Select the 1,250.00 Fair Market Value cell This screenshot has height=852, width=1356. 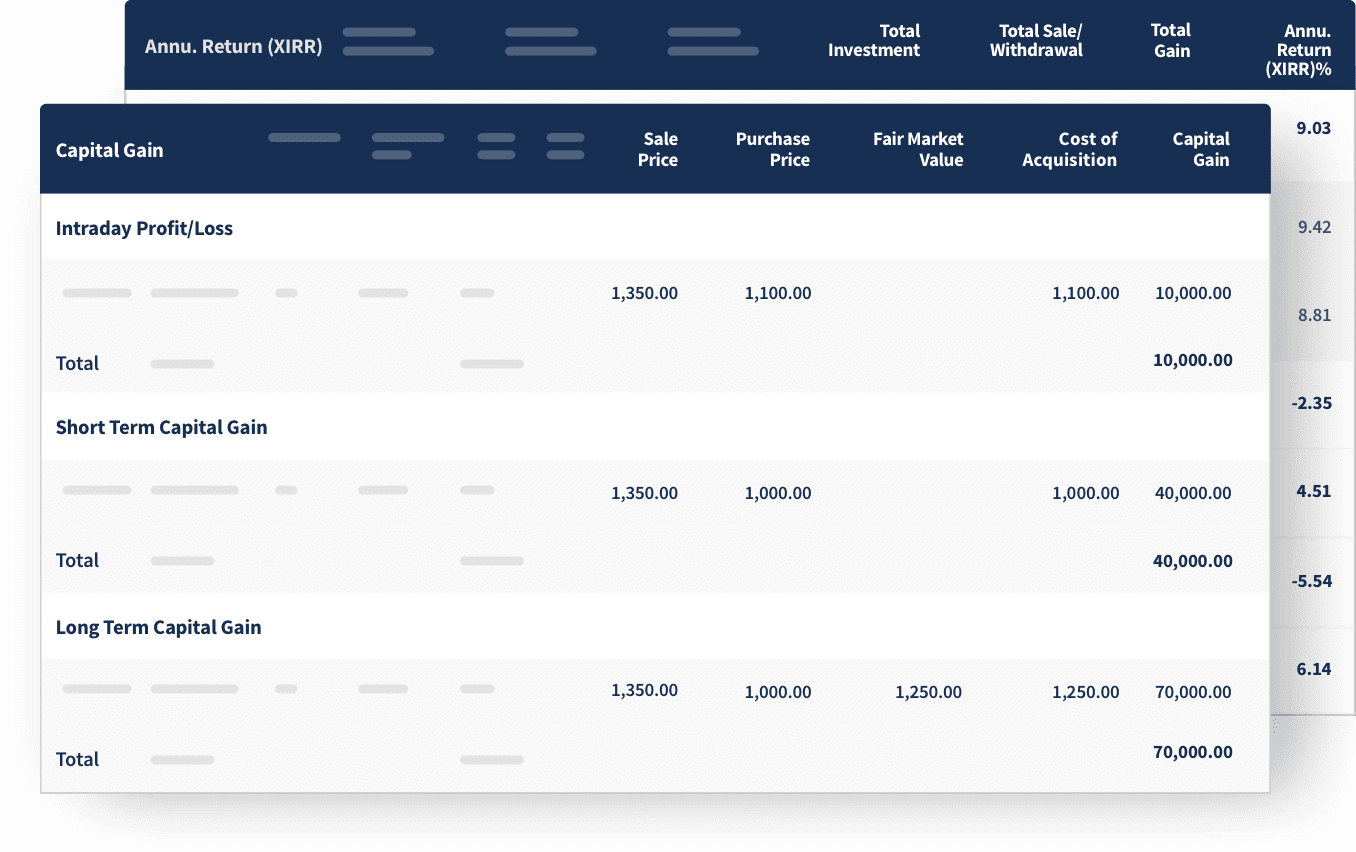[x=928, y=692]
